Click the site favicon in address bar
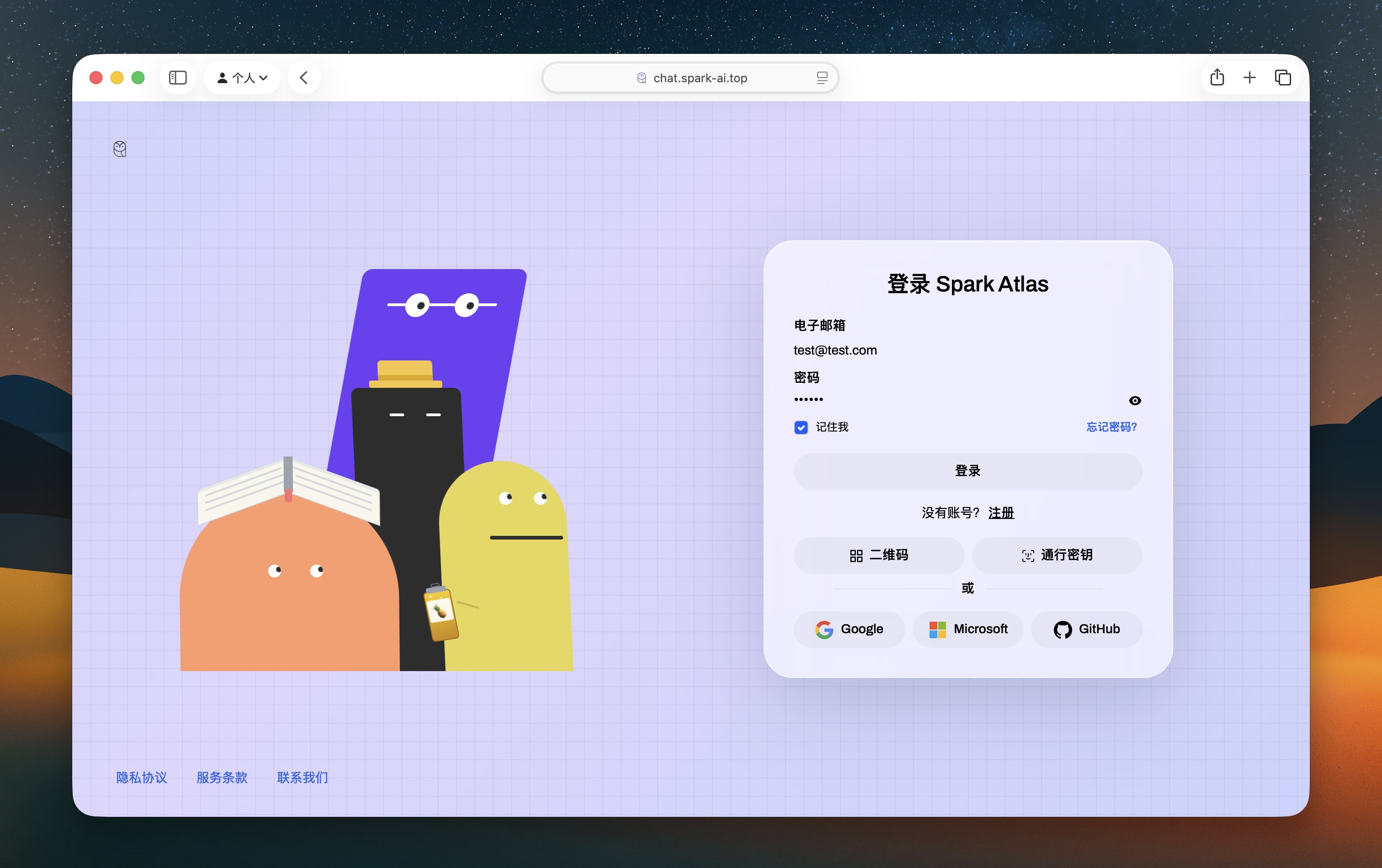Viewport: 1382px width, 868px height. coord(642,78)
